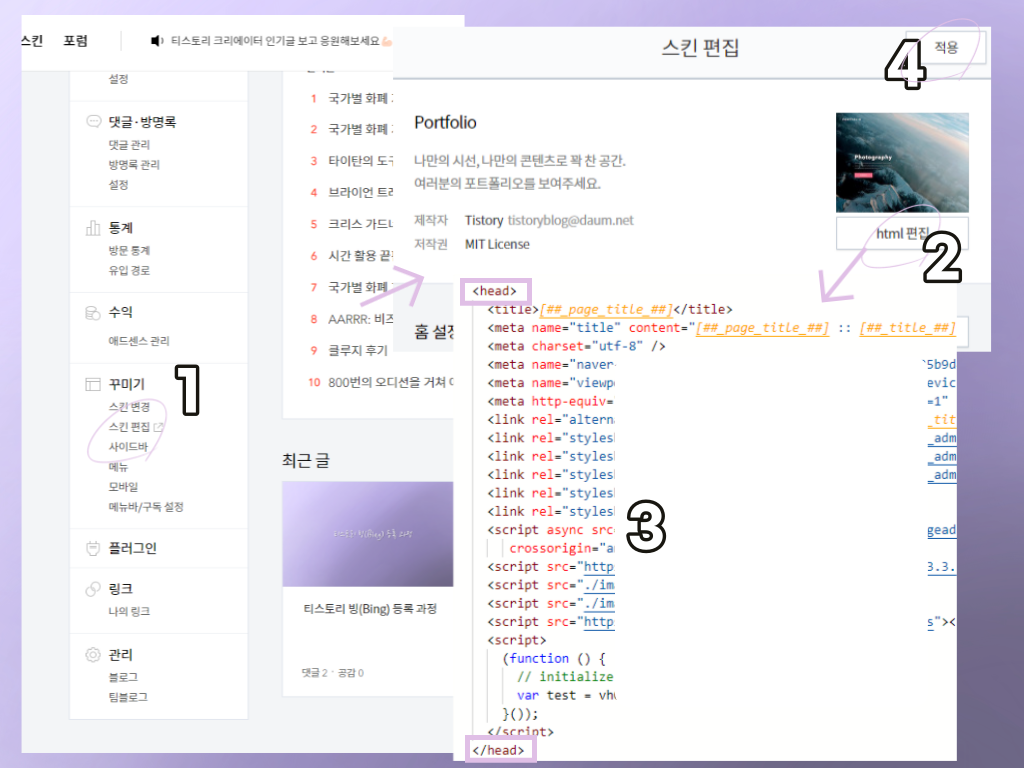Click the external link icon beside 스킨 편집
The height and width of the screenshot is (768, 1024).
pyautogui.click(x=158, y=427)
